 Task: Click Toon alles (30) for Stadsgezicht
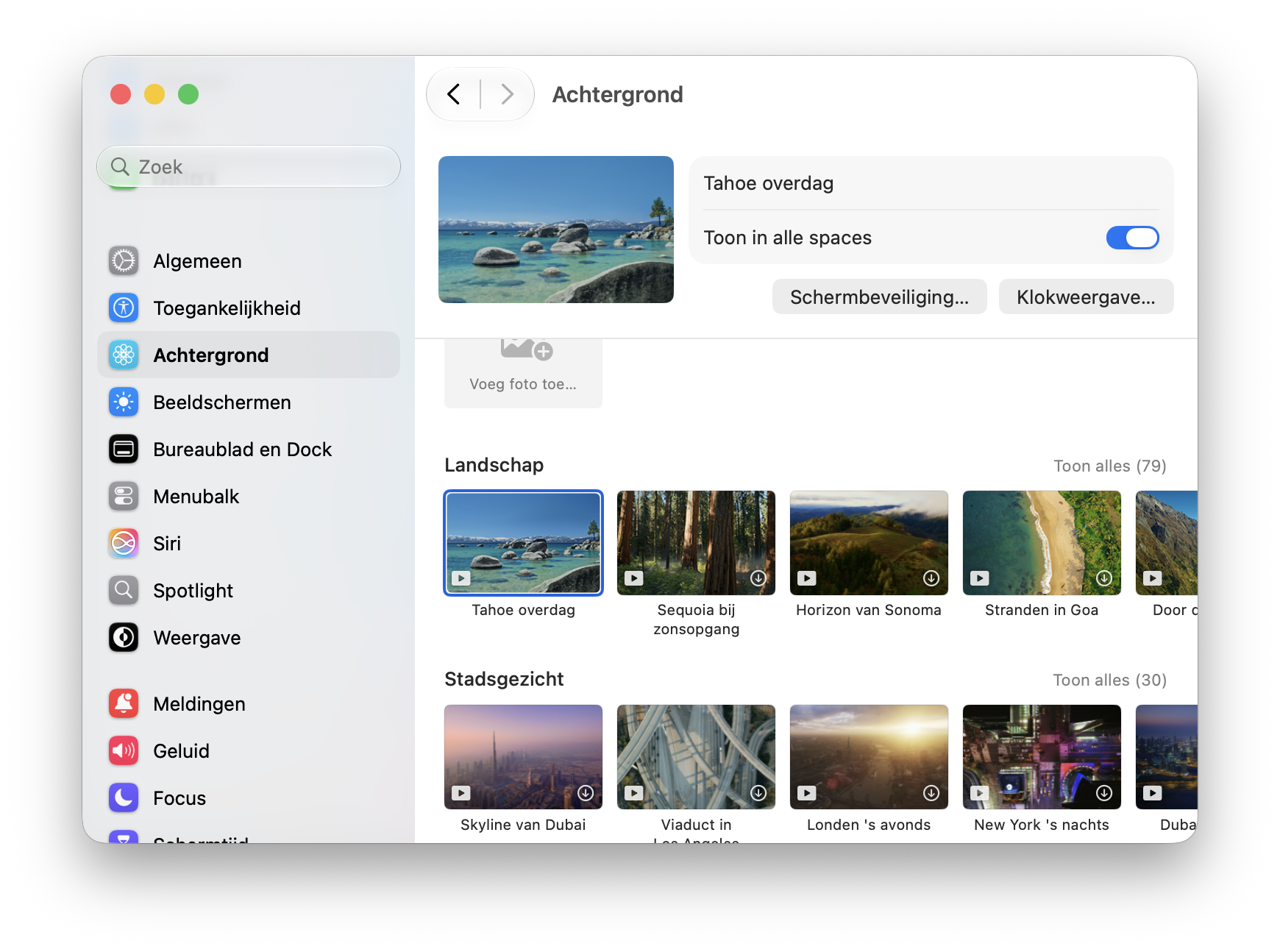coord(1110,680)
